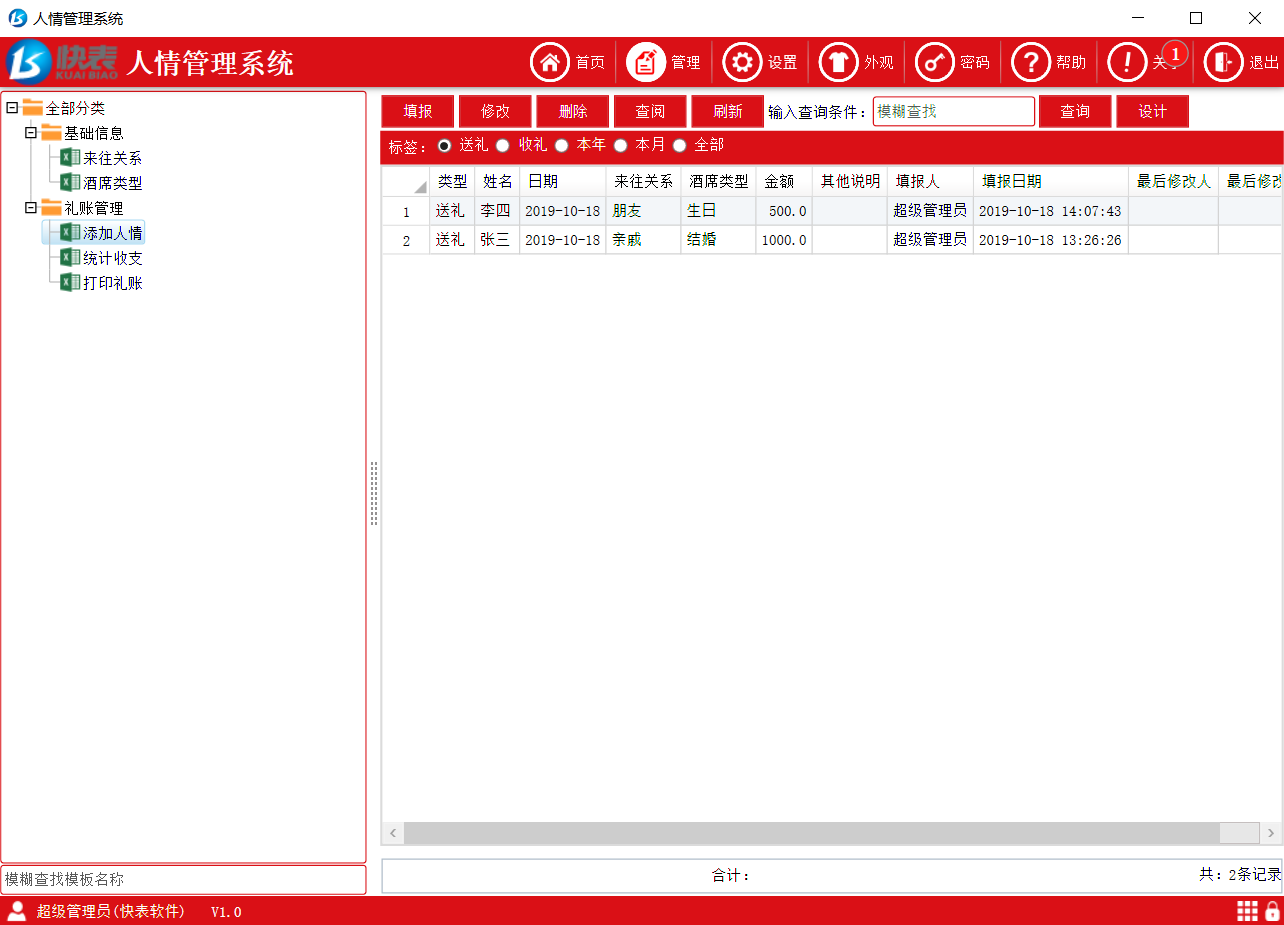Image resolution: width=1284 pixels, height=925 pixels.
Task: Open the 密码 password icon
Action: pos(935,62)
